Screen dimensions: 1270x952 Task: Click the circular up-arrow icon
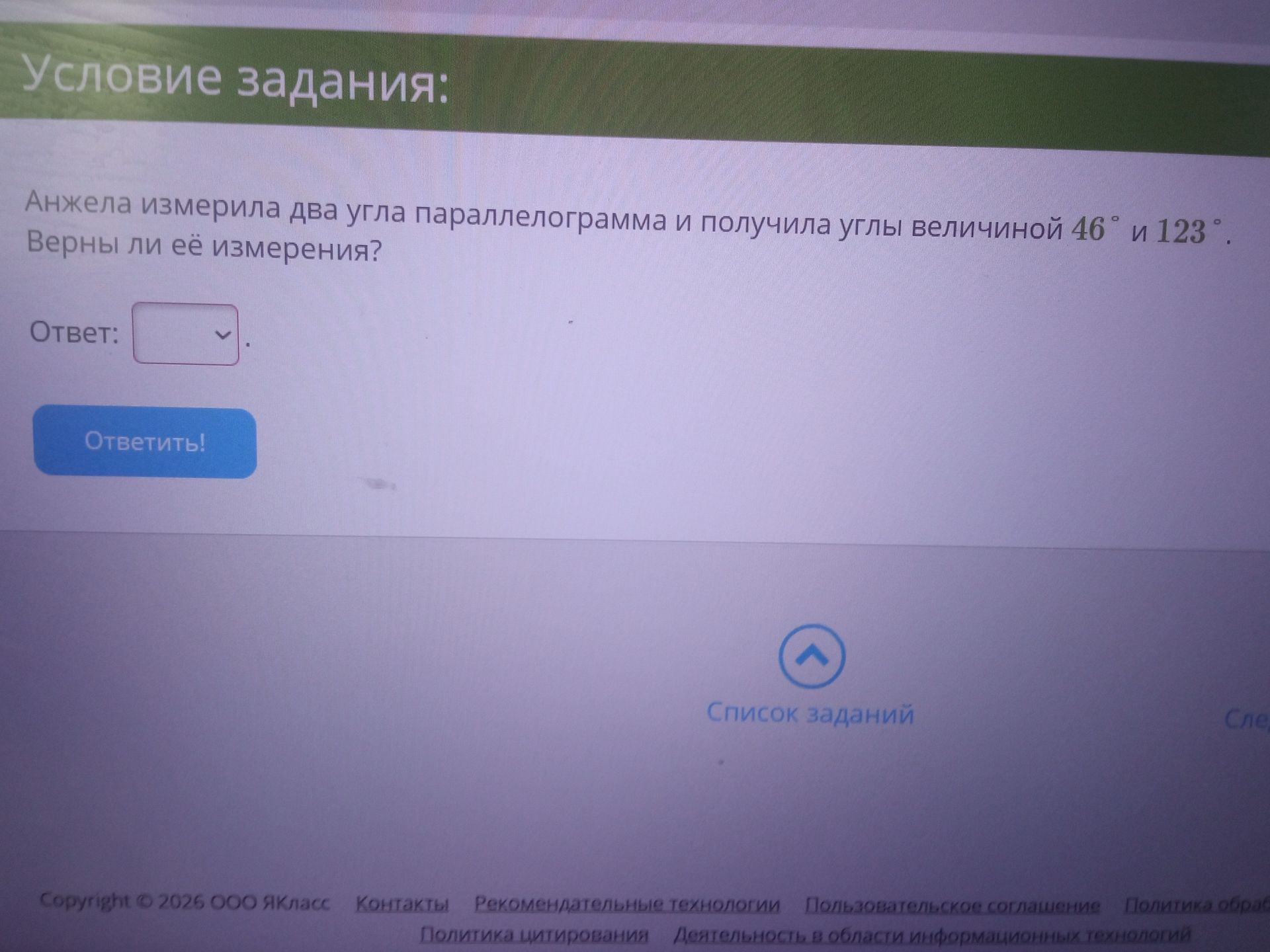tap(812, 656)
